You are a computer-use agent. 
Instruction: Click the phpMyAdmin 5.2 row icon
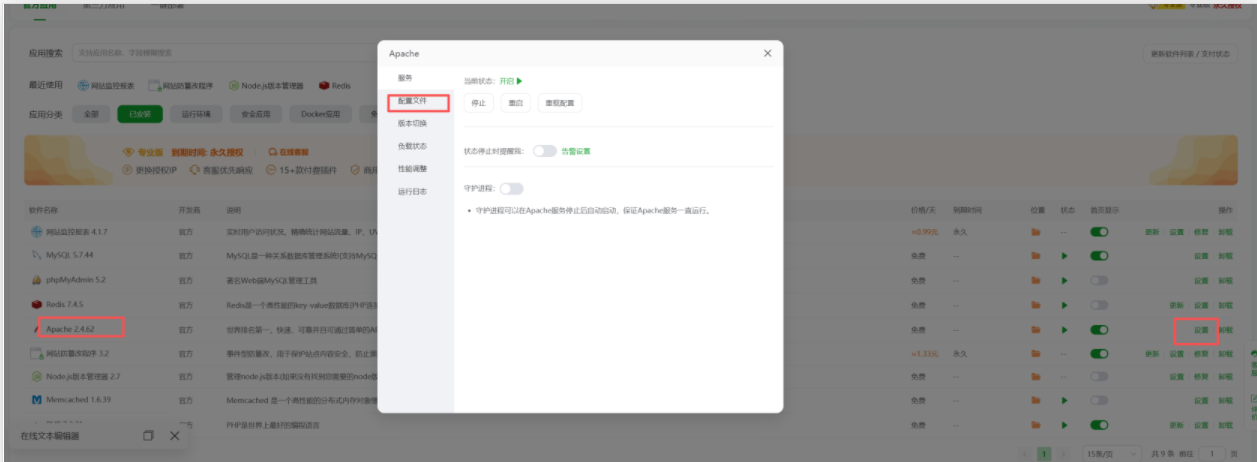[36, 280]
